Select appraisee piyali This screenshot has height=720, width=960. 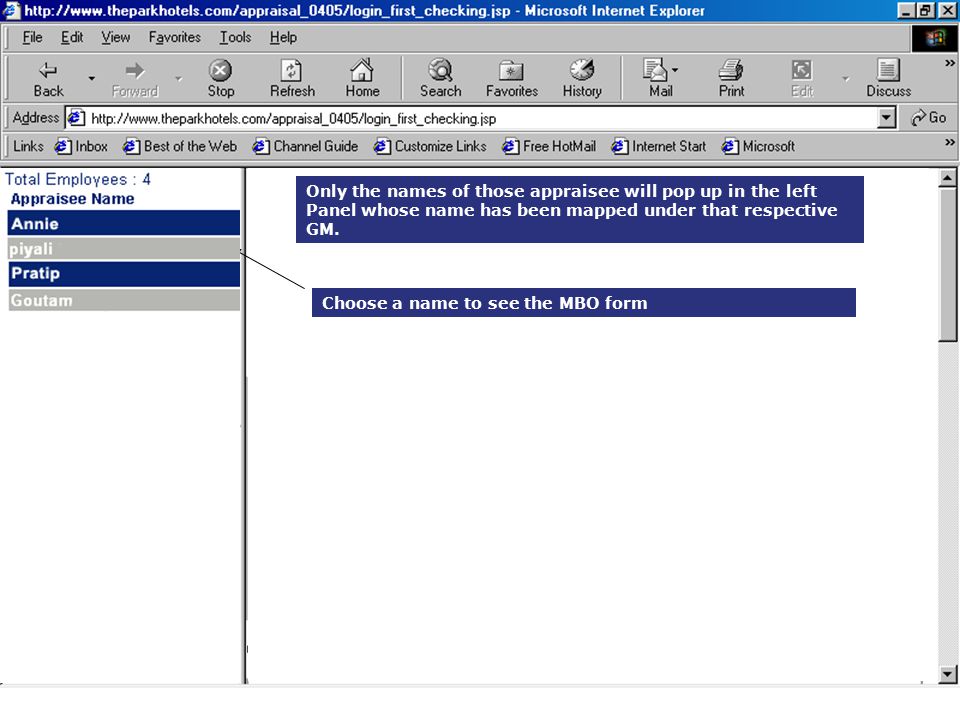click(x=124, y=249)
